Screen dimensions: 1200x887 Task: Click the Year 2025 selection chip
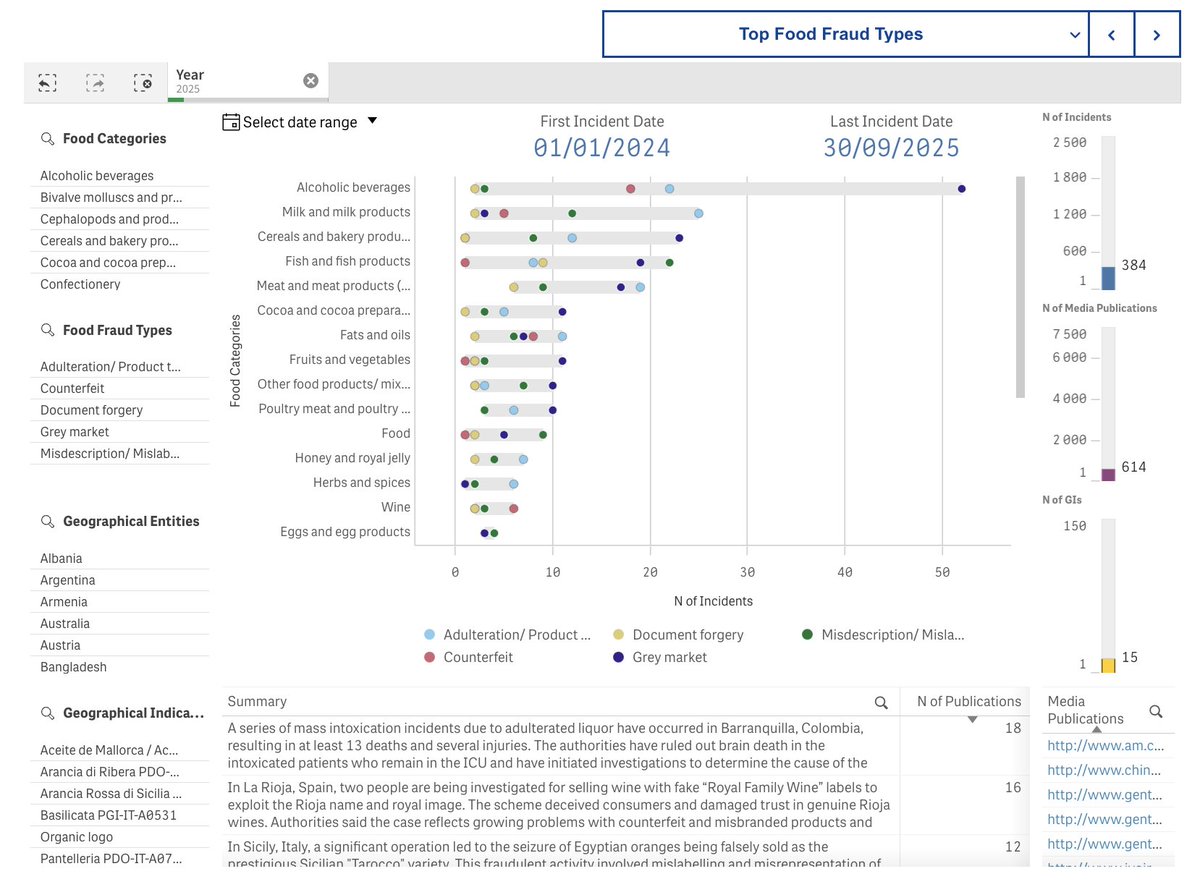(189, 80)
